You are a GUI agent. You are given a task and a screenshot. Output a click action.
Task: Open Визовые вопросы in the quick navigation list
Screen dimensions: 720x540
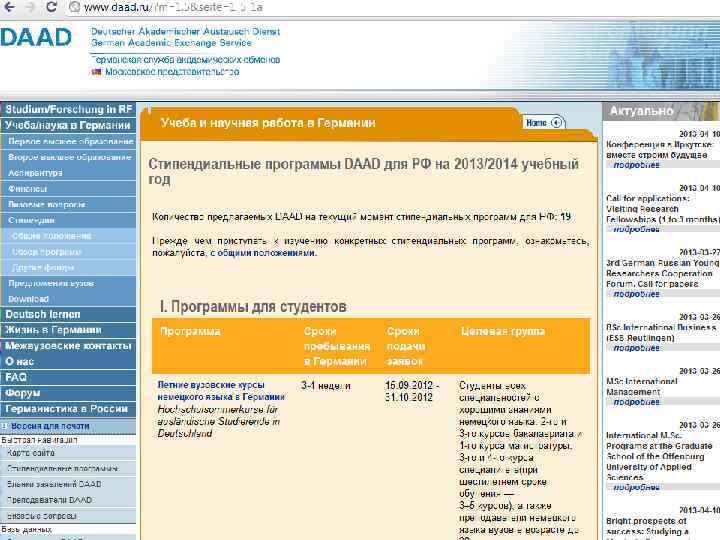tap(42, 516)
